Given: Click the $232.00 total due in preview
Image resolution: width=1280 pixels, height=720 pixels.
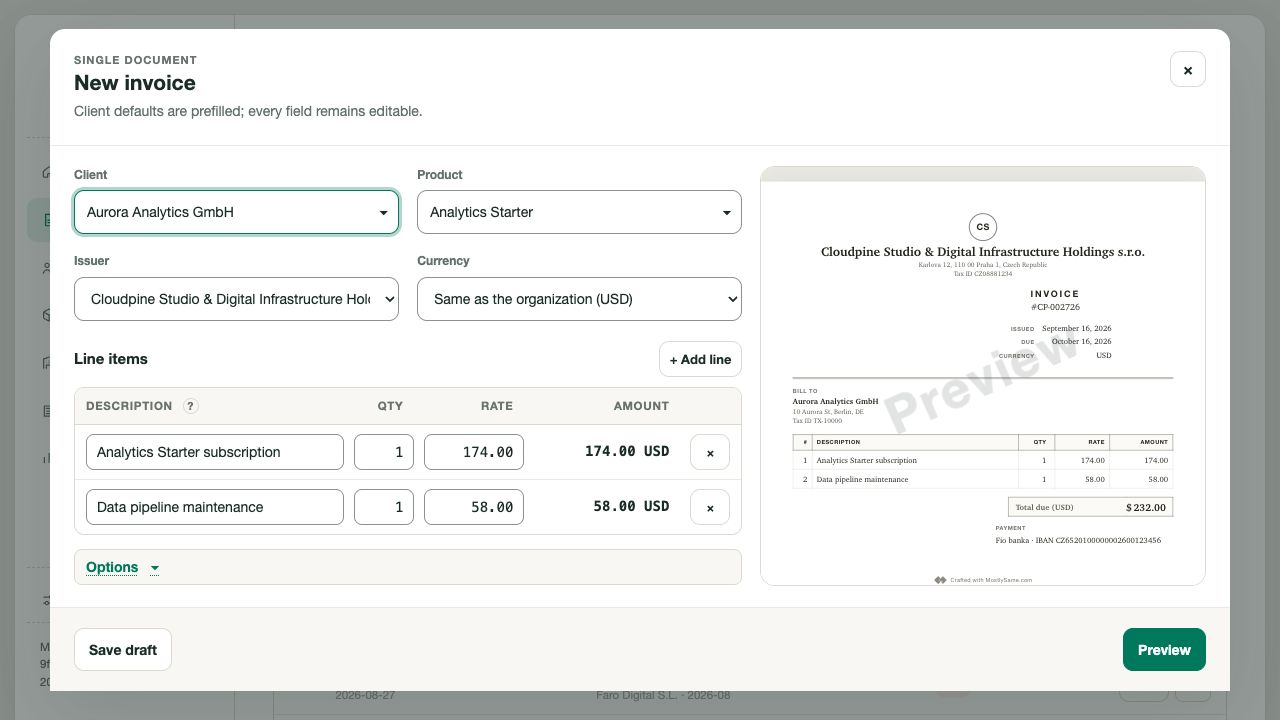Looking at the screenshot, I should (x=1146, y=507).
